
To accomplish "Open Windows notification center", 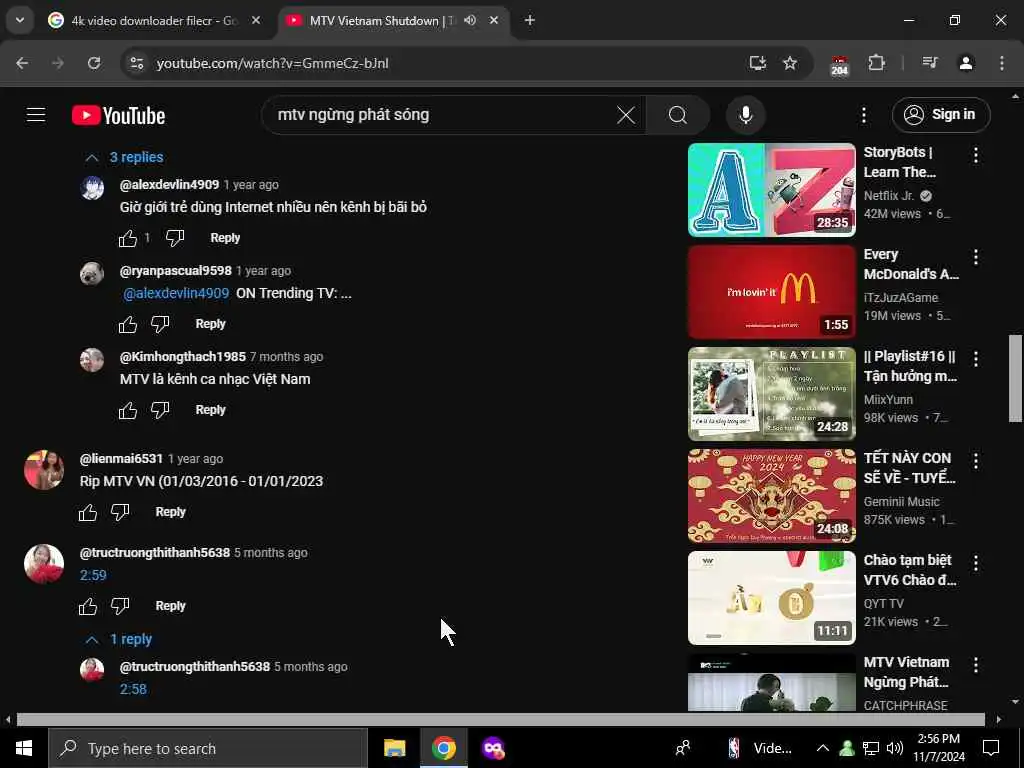I will click(991, 748).
